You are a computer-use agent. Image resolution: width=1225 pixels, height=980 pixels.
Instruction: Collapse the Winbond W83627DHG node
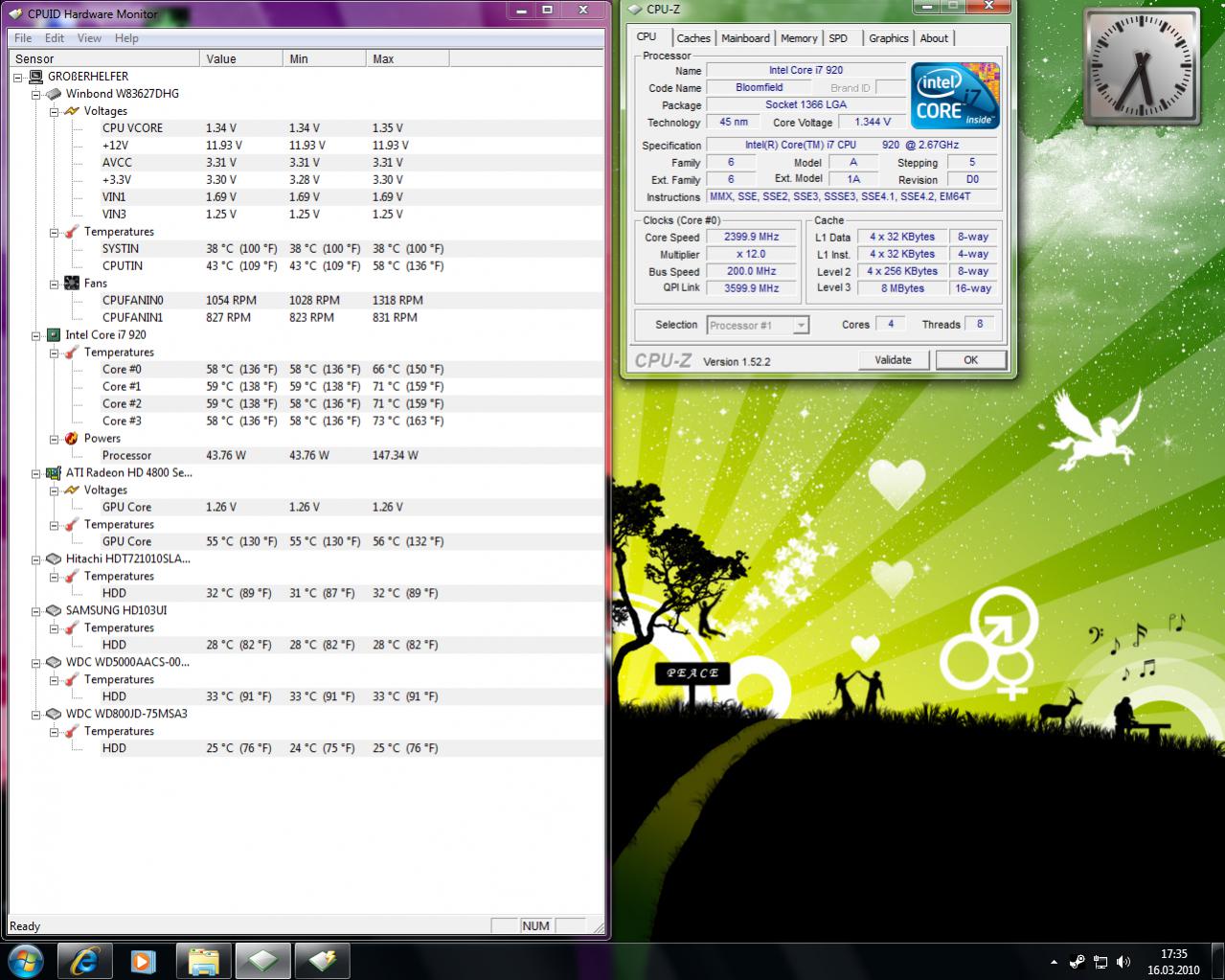(36, 94)
